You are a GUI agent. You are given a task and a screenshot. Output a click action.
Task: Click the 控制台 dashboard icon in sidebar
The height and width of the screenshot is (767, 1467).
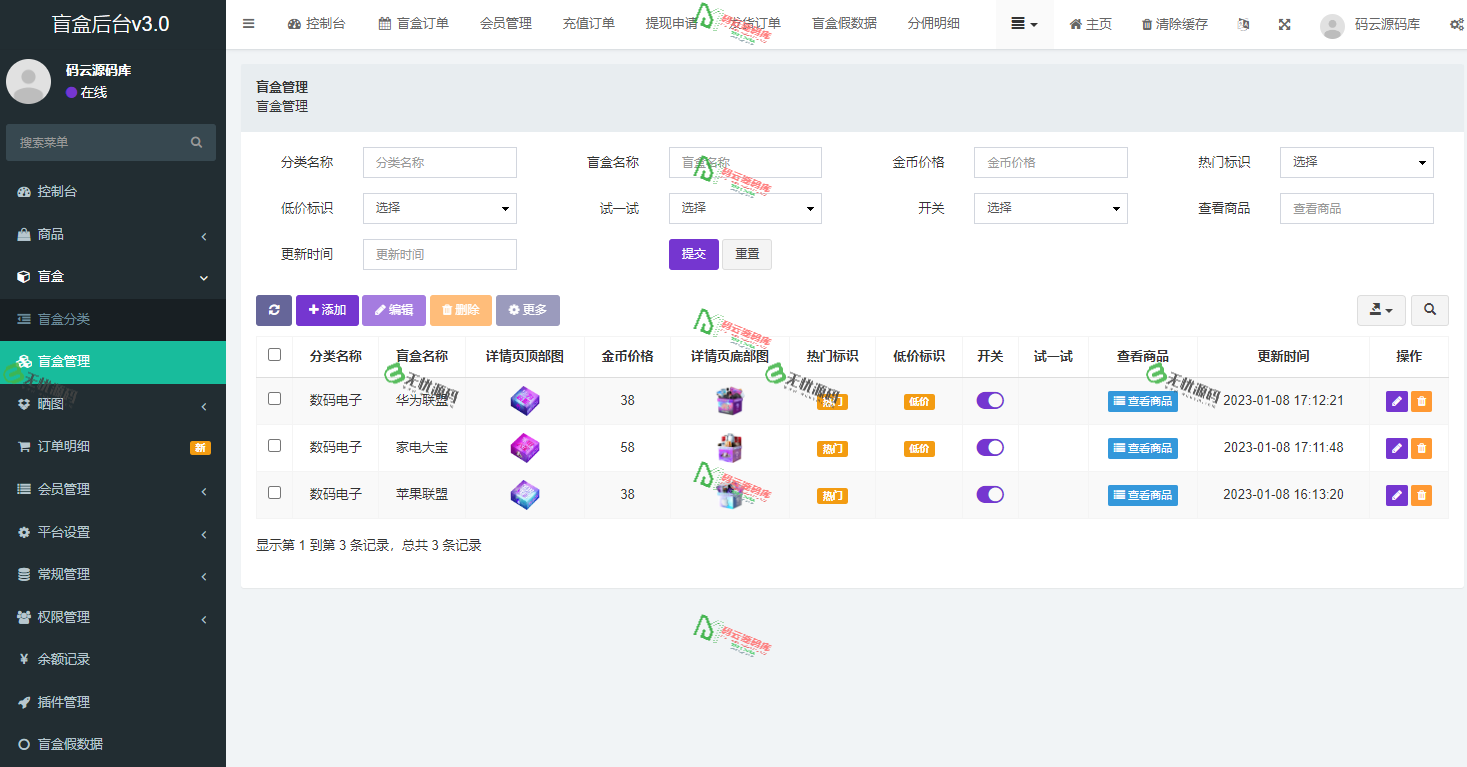pos(23,191)
